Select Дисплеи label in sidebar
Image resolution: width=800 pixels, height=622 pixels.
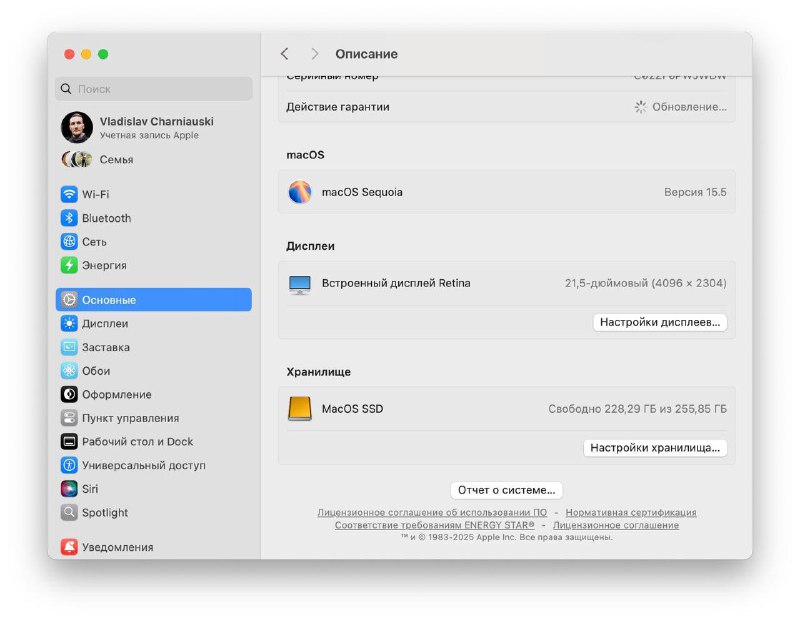(x=105, y=324)
